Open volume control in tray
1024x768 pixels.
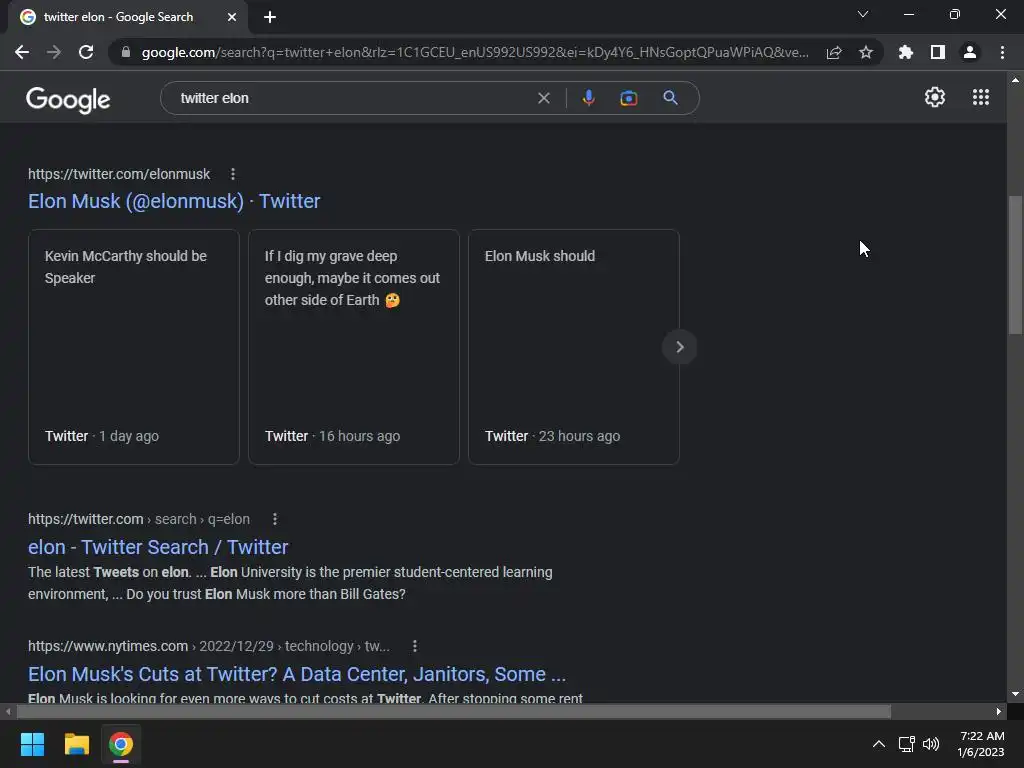point(931,744)
